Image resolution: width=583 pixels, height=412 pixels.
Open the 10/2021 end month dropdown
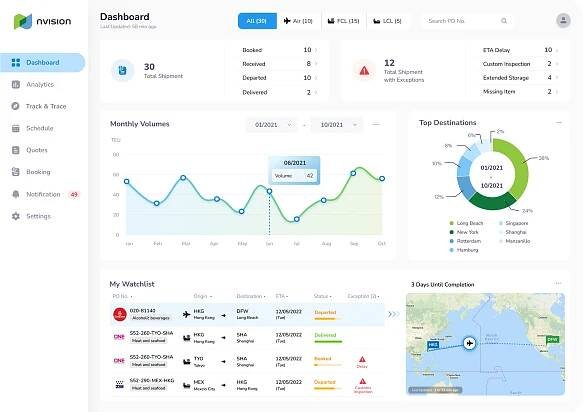[x=336, y=125]
